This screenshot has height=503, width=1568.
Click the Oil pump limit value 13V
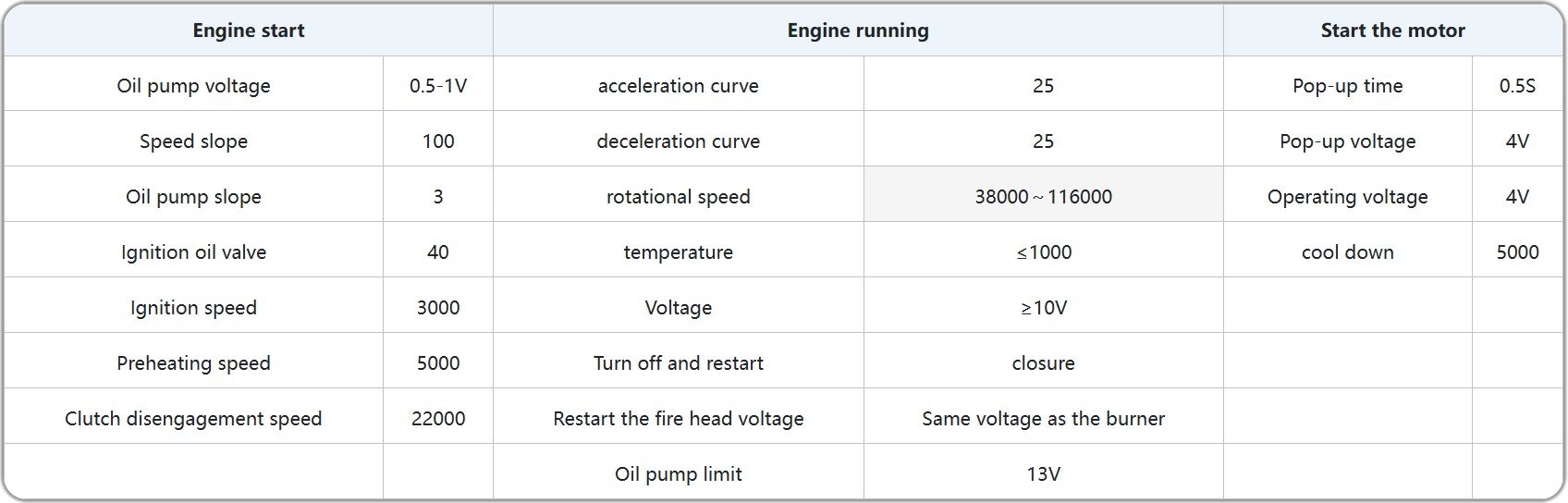[1043, 474]
